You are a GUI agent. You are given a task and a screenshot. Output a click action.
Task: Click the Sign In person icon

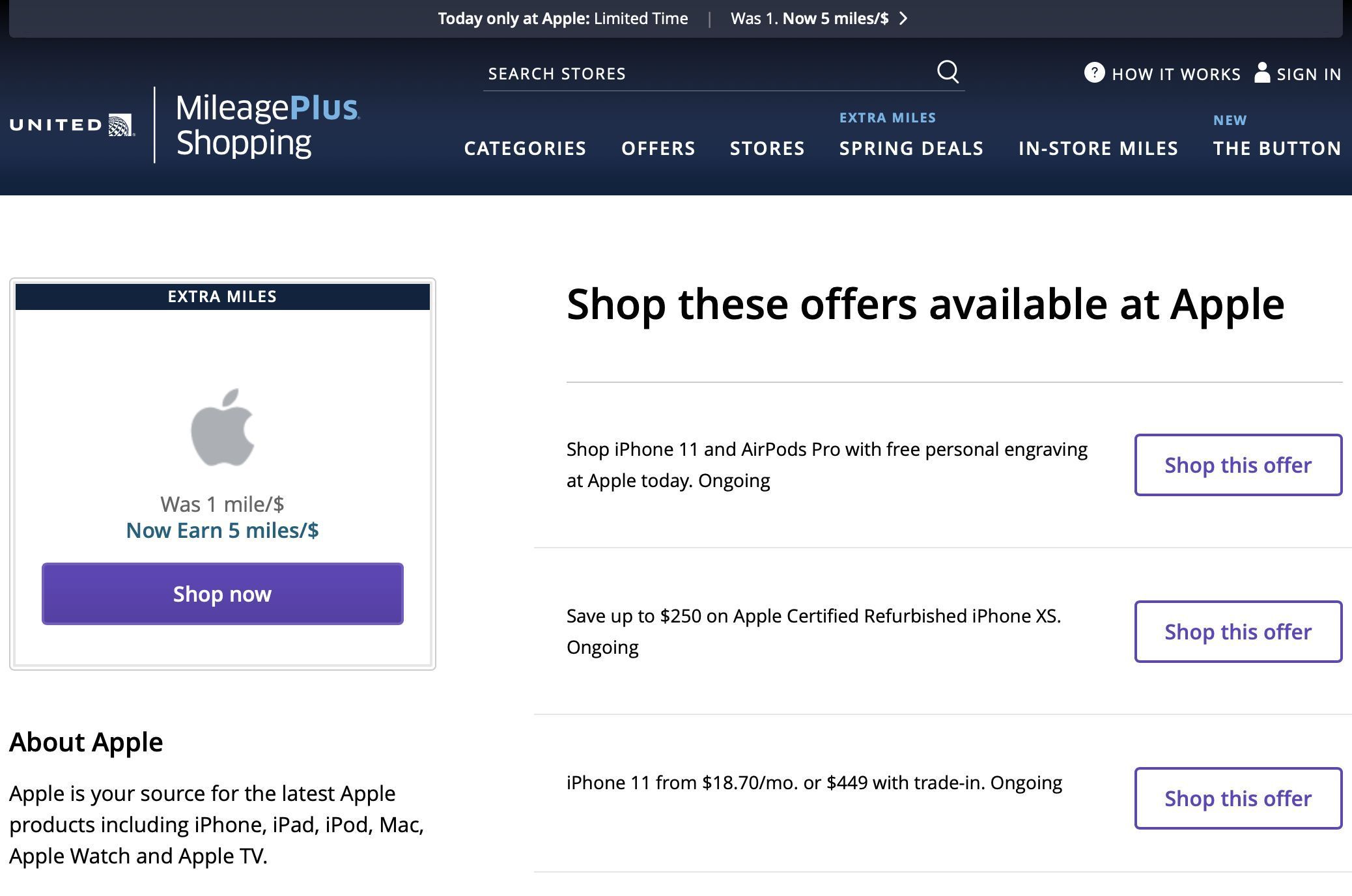[x=1262, y=72]
